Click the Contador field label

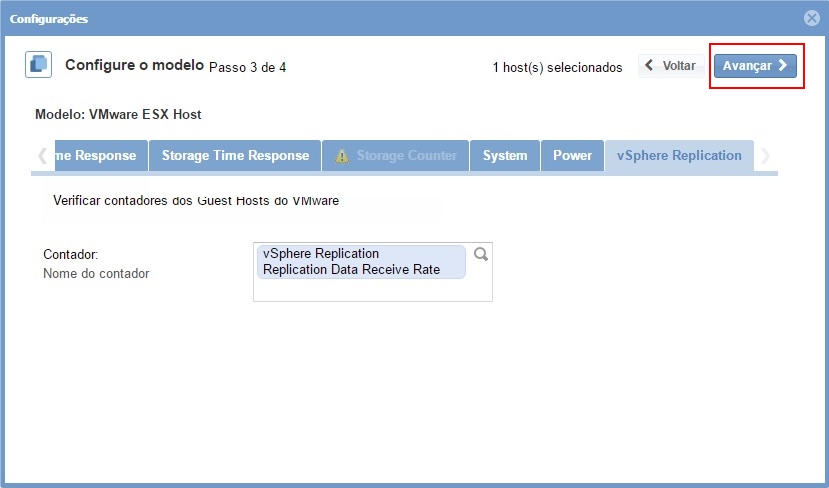point(70,255)
